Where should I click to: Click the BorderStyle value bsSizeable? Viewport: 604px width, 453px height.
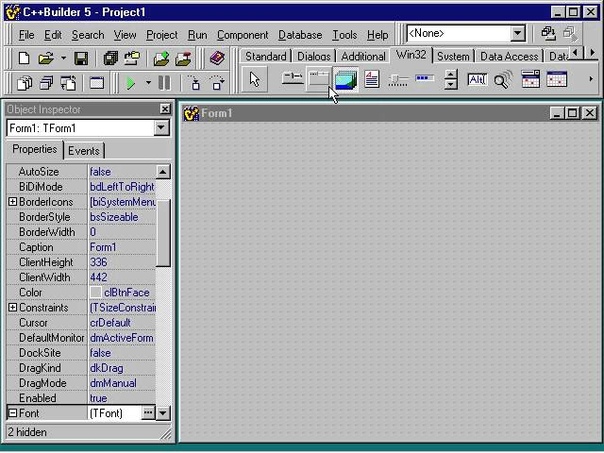114,217
